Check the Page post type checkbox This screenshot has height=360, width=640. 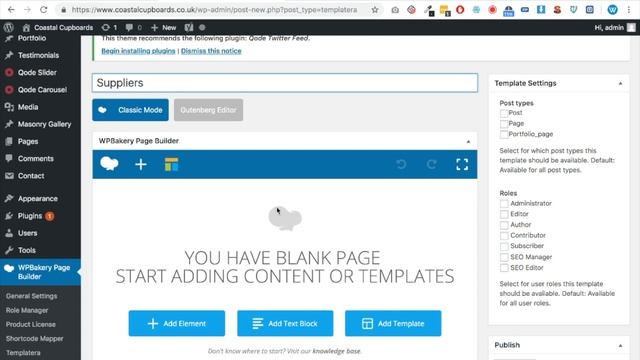pyautogui.click(x=504, y=124)
